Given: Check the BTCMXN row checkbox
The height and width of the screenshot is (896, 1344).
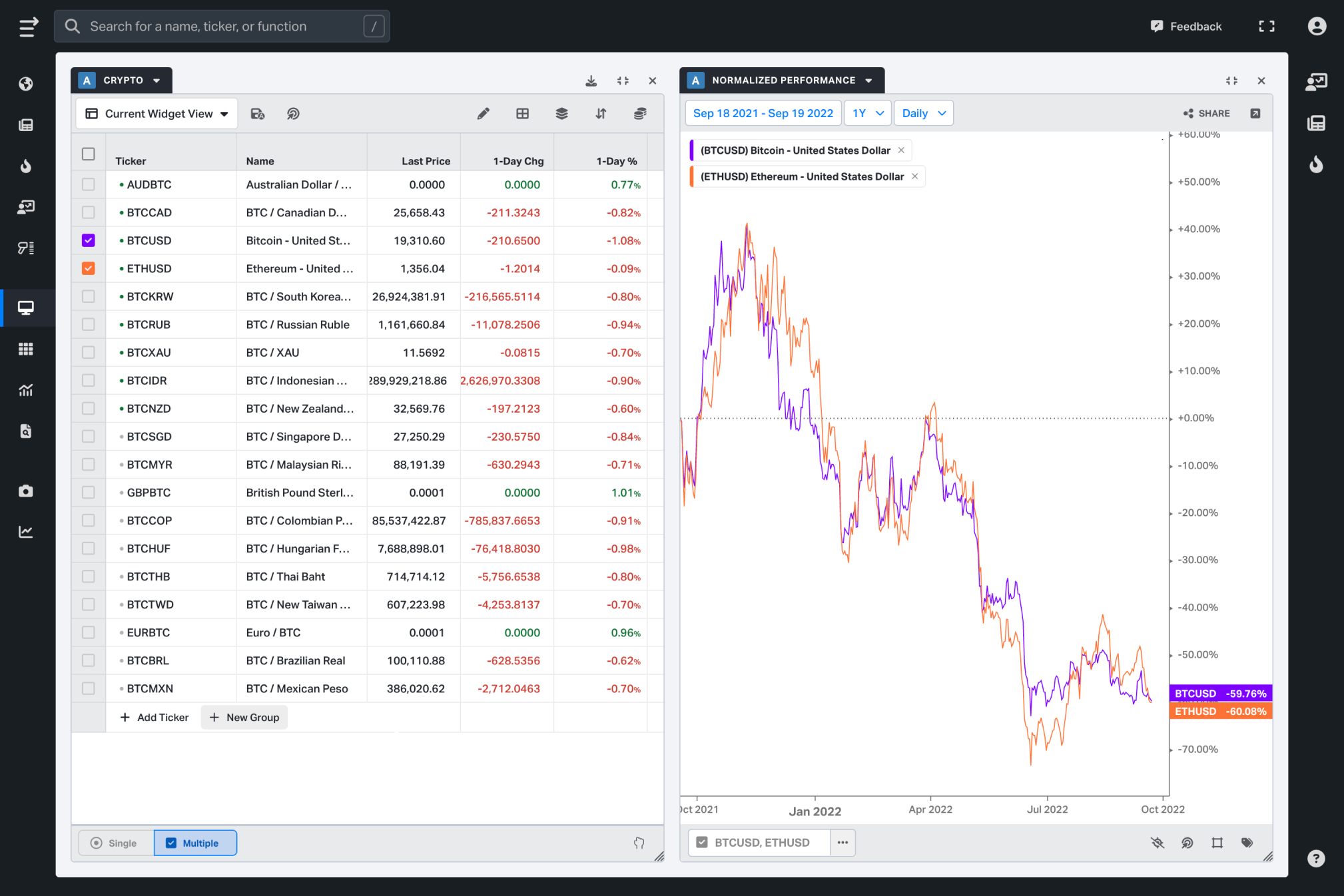Looking at the screenshot, I should tap(89, 688).
